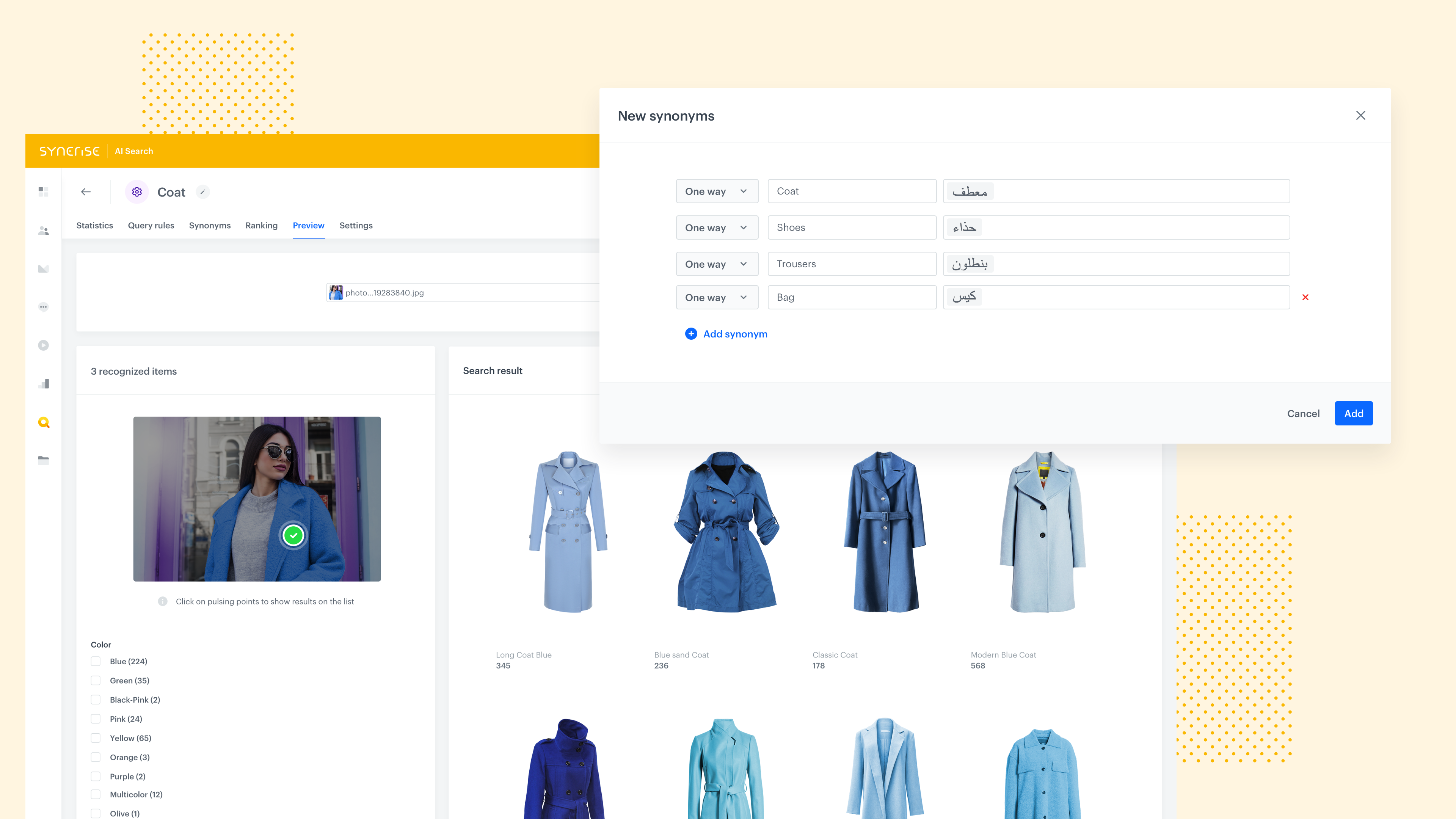Viewport: 1456px width, 819px height.
Task: Click the Arabic synonym field for Bag
Action: pos(1116,297)
